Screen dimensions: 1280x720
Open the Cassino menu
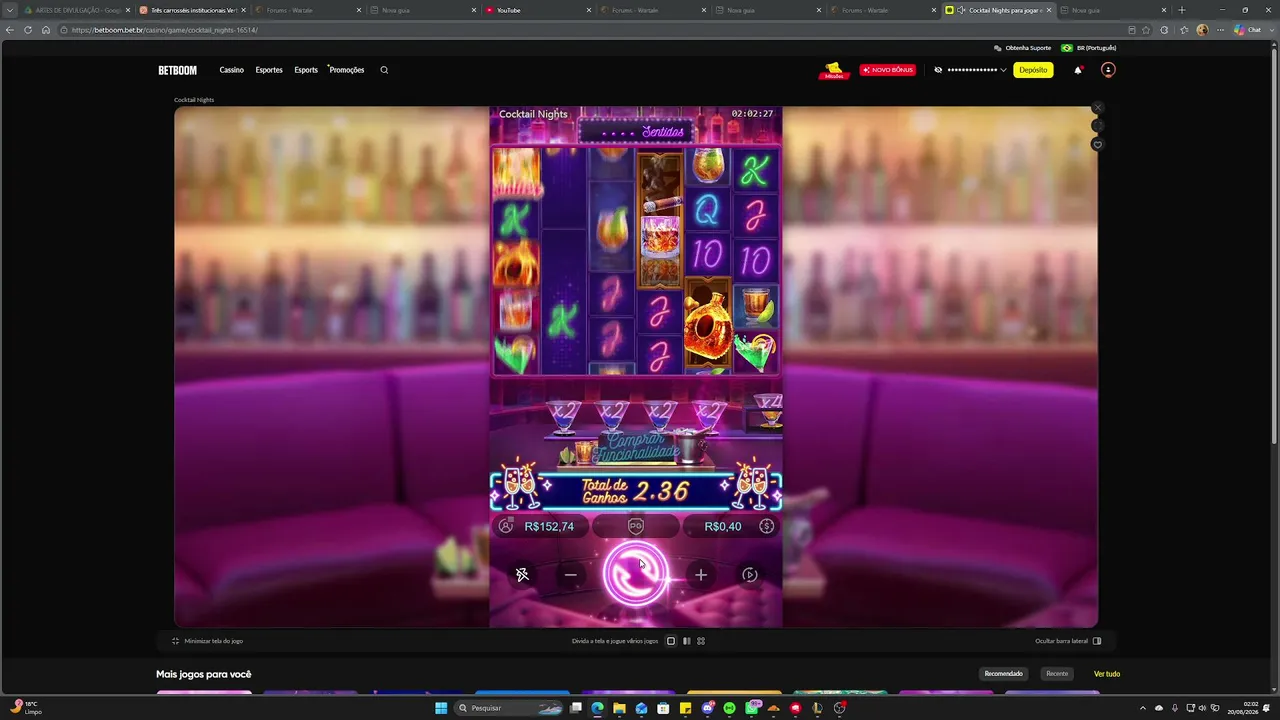pyautogui.click(x=232, y=70)
